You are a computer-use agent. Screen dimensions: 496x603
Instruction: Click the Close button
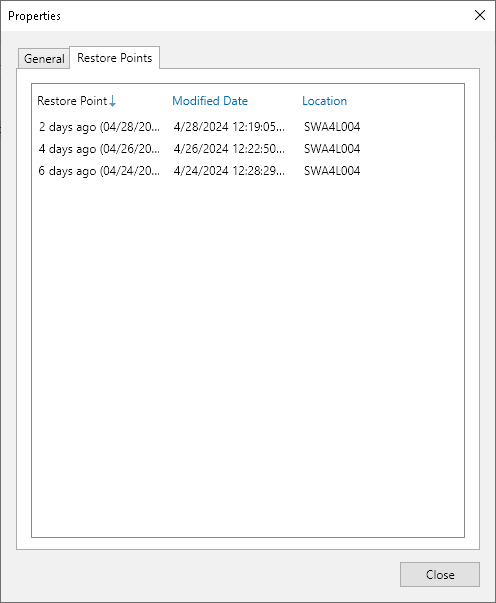[440, 575]
